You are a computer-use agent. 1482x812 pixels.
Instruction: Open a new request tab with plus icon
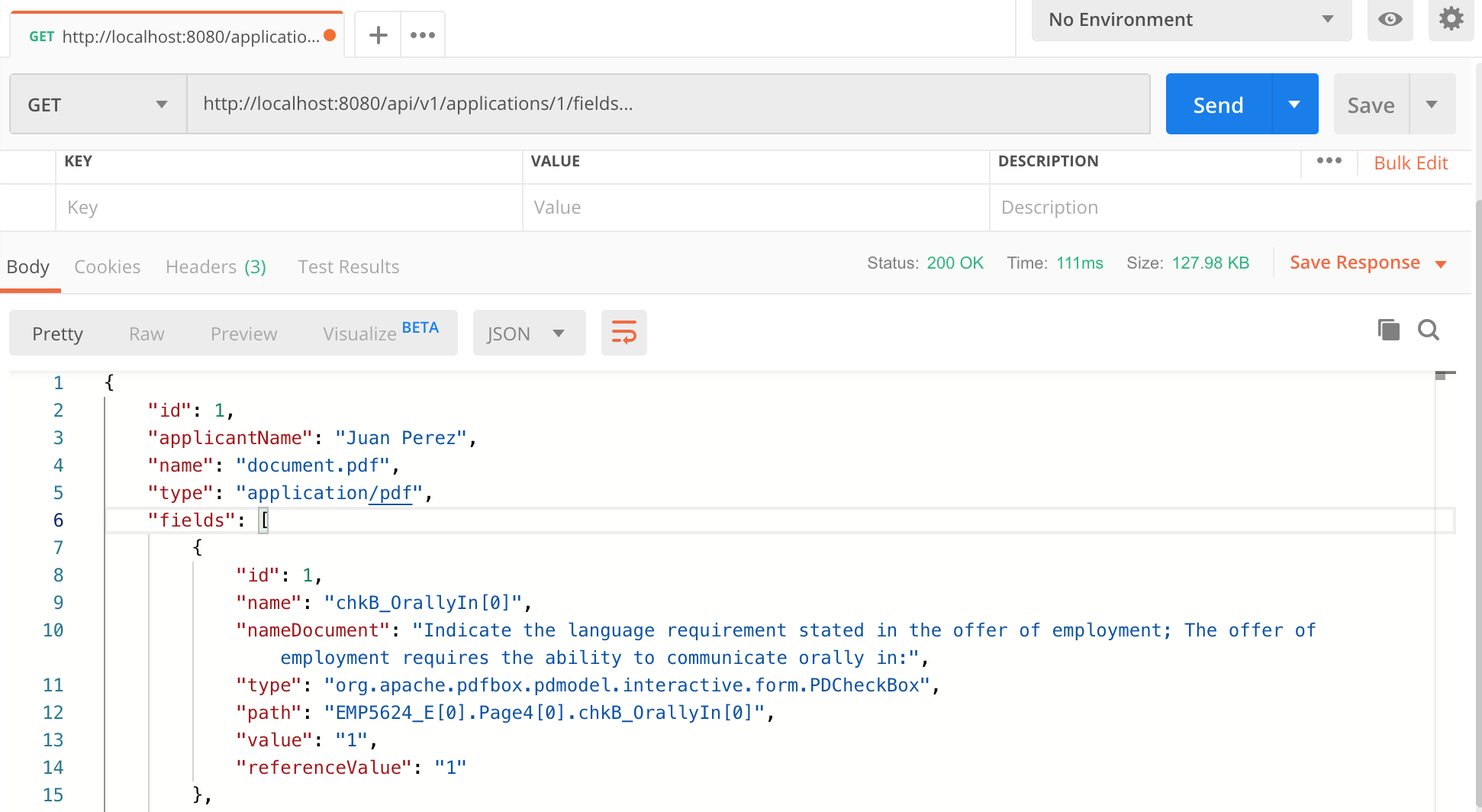click(378, 35)
